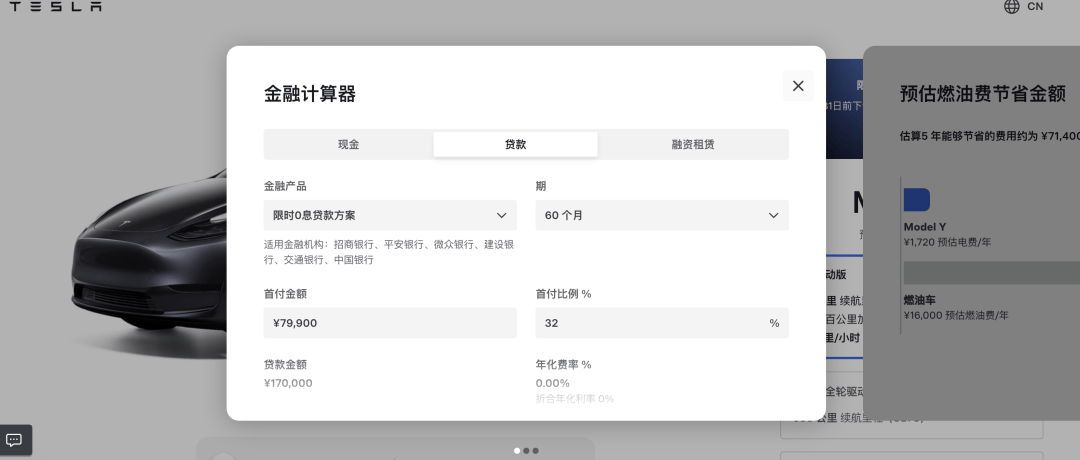Open the 融资租赁 tab
Viewport: 1080px width, 460px height.
click(x=693, y=145)
